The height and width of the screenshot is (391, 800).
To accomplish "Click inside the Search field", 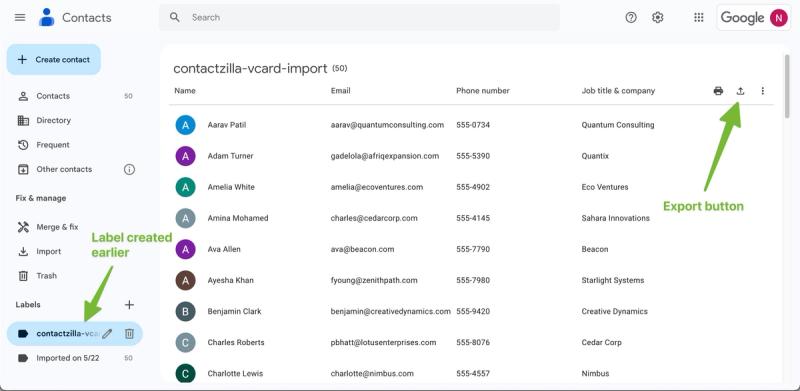I will point(359,17).
